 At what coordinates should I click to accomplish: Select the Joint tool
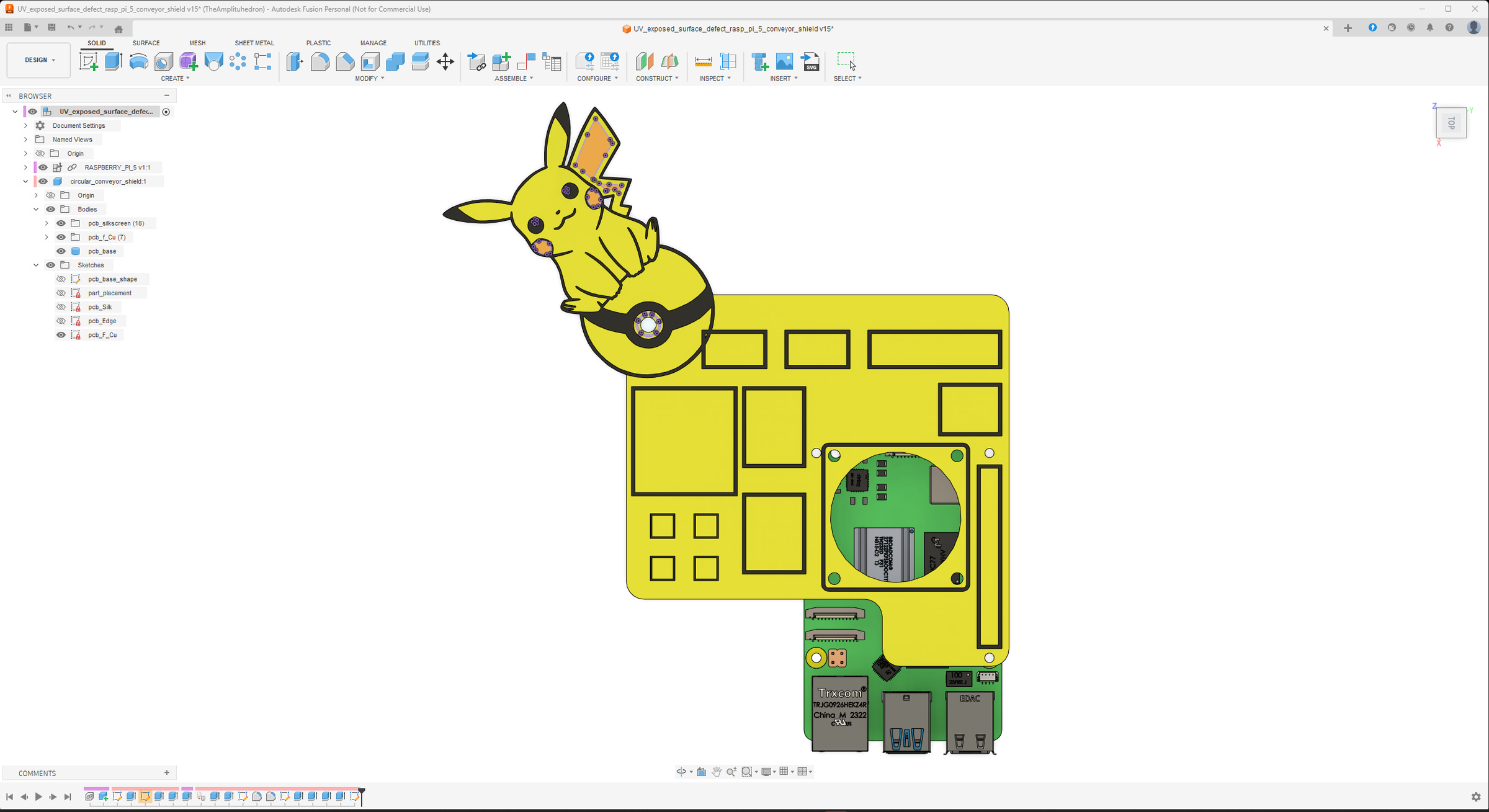click(x=527, y=61)
